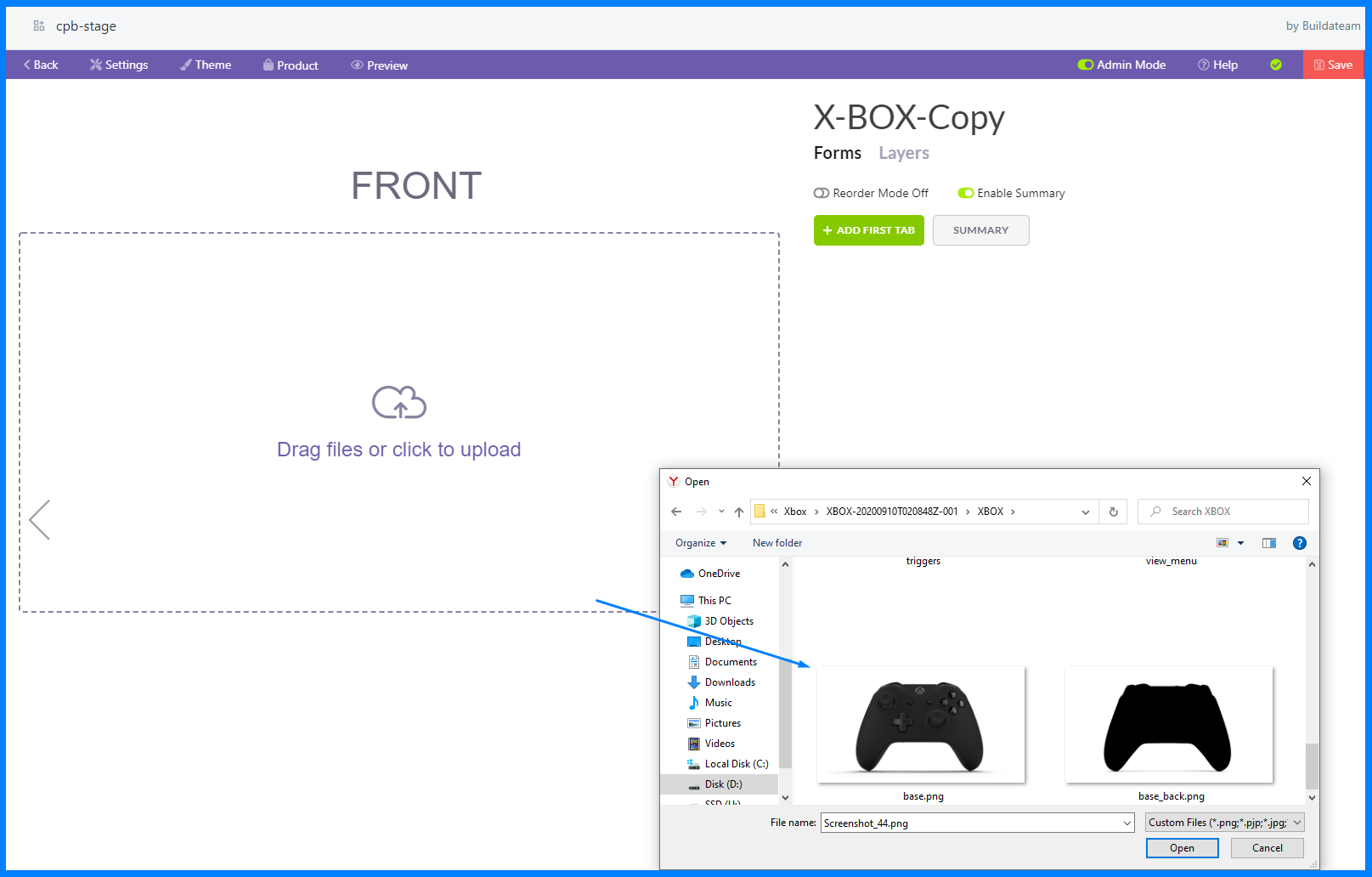Click the red Save button
Screen dimensions: 1372x877
click(x=1334, y=65)
